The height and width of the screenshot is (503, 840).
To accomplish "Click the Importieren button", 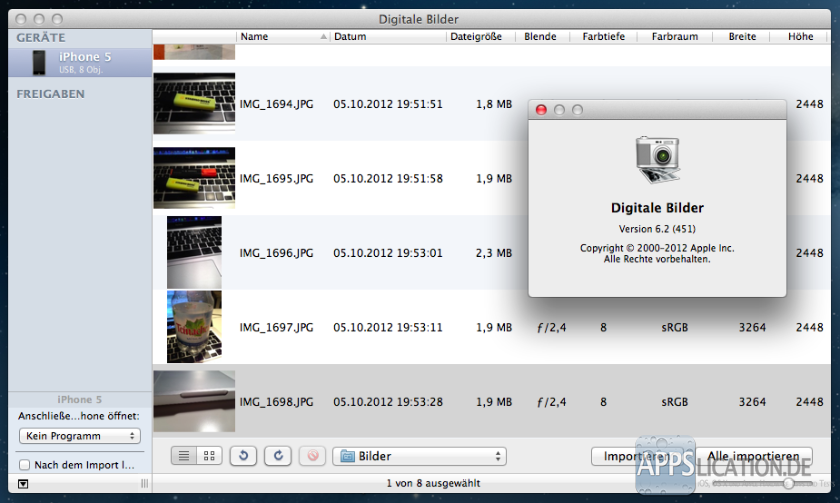I will [x=638, y=456].
